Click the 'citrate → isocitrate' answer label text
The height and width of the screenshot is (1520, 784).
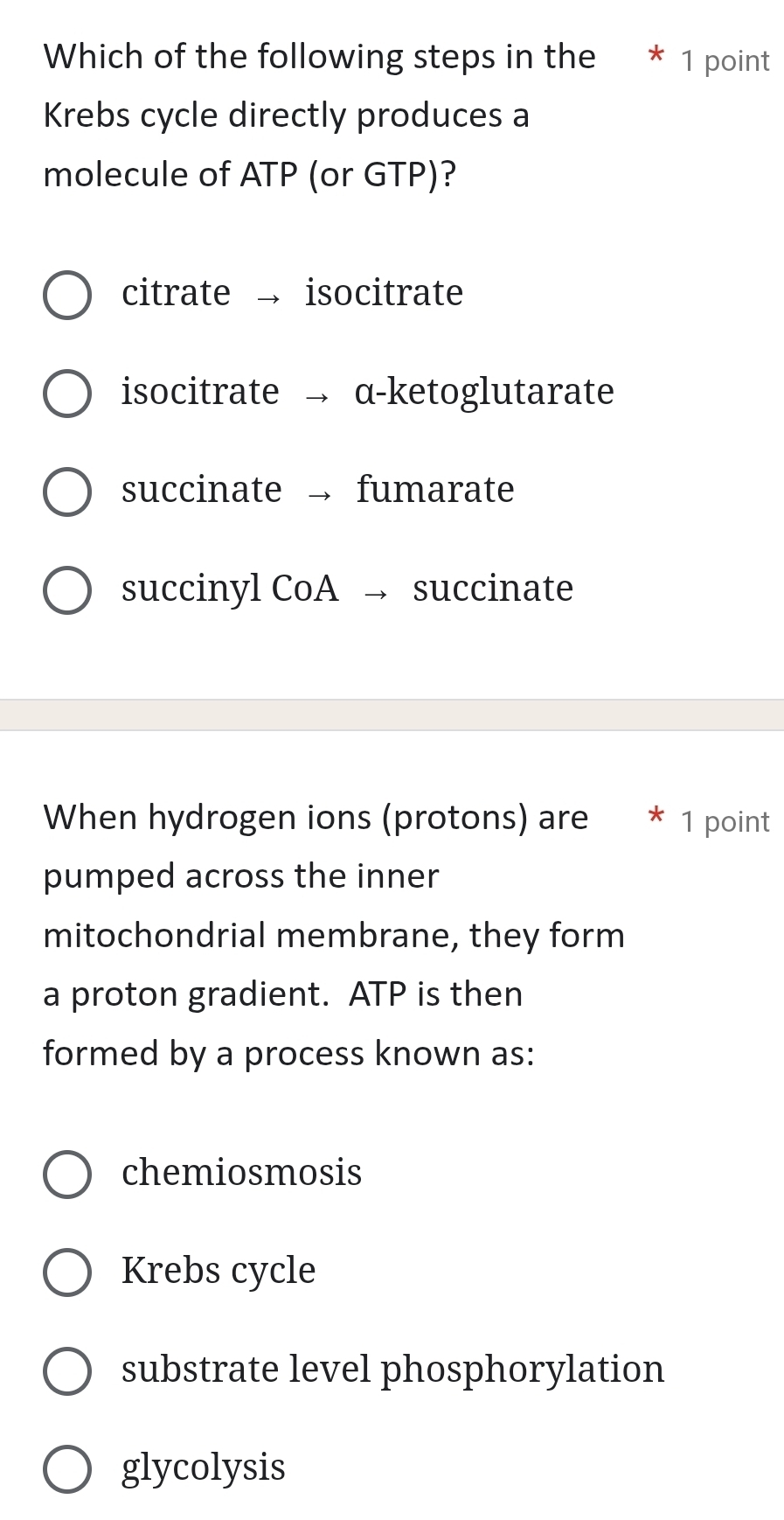click(292, 293)
